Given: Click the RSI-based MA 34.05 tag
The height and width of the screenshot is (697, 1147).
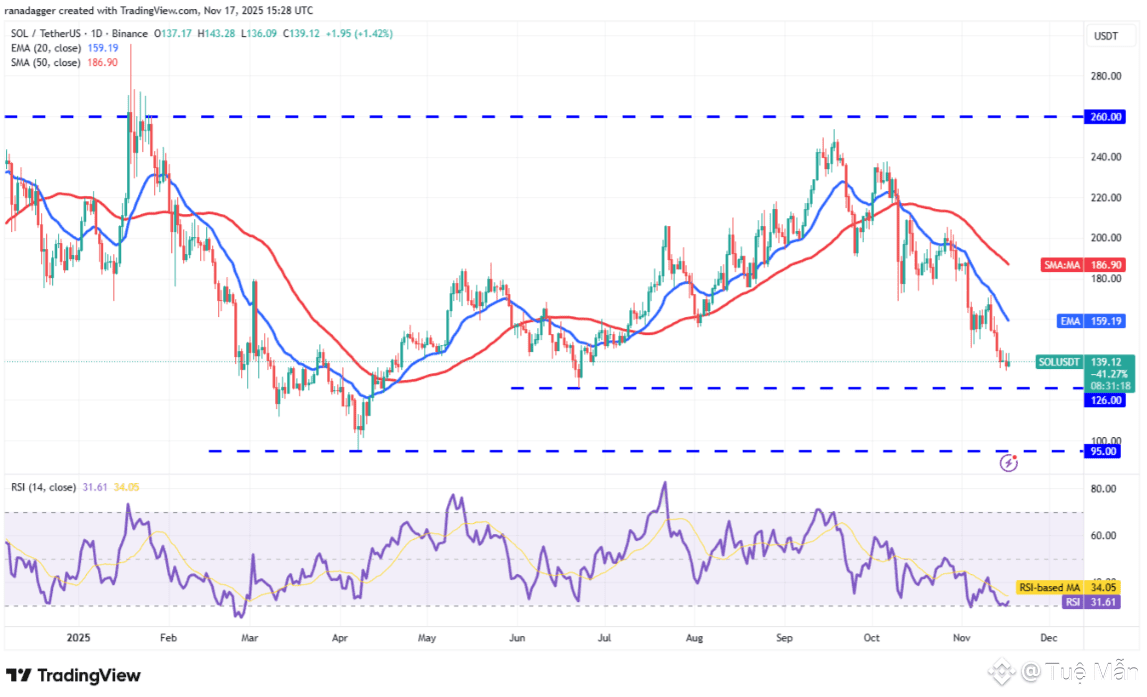Looking at the screenshot, I should click(x=1069, y=587).
